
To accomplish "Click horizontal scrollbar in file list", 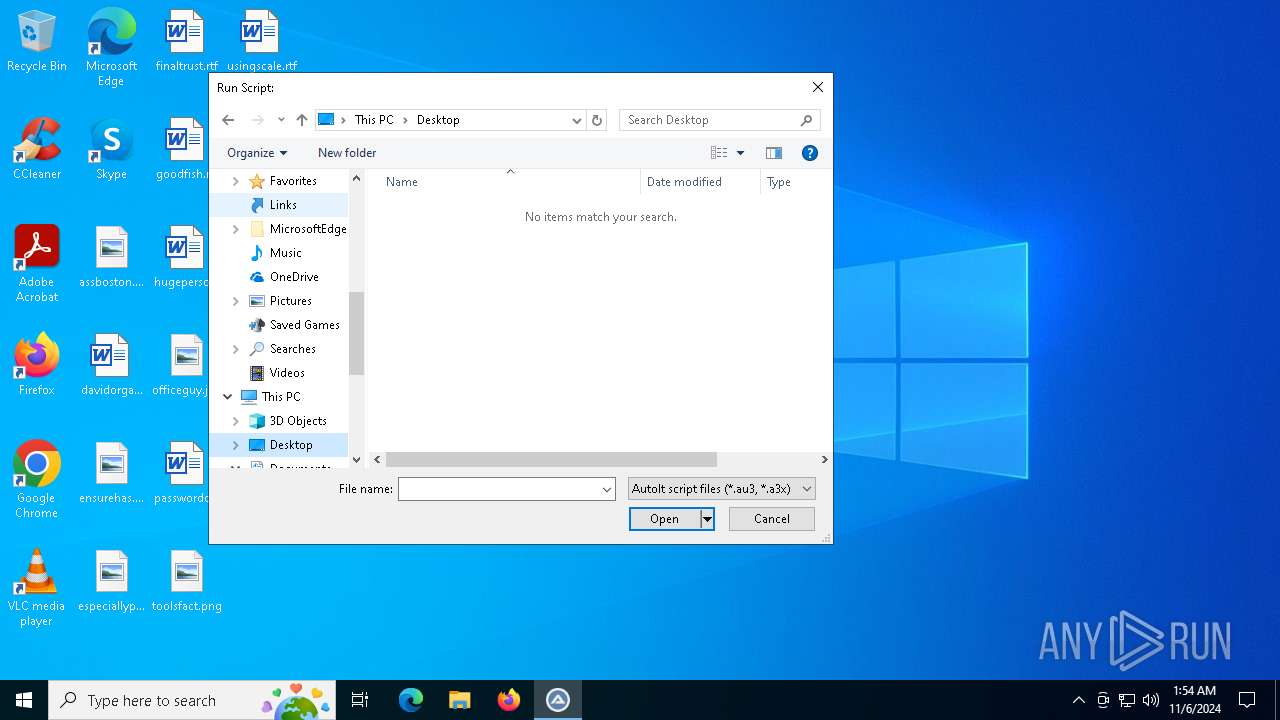I will click(x=551, y=460).
